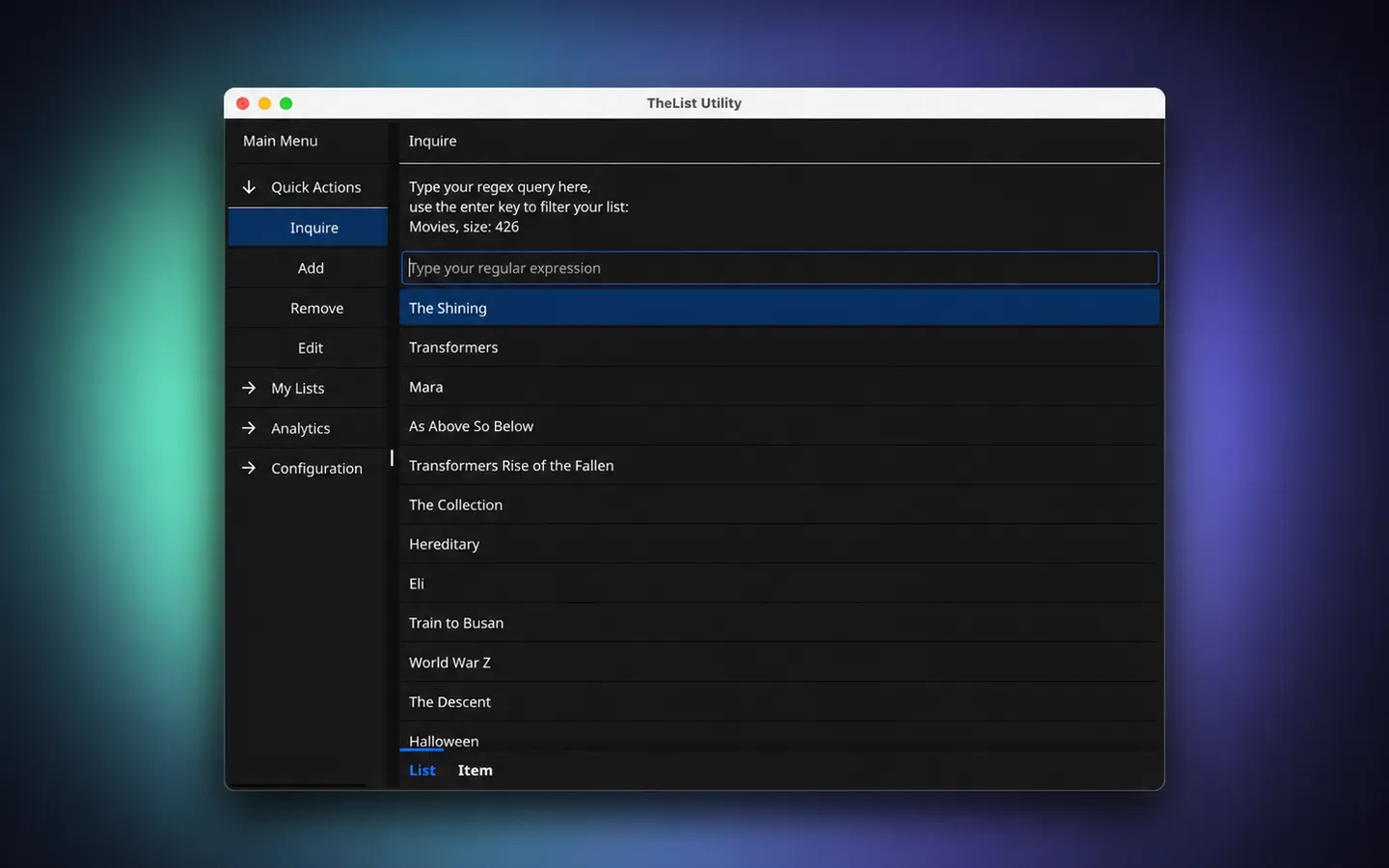Select the Halloween row

(x=779, y=738)
